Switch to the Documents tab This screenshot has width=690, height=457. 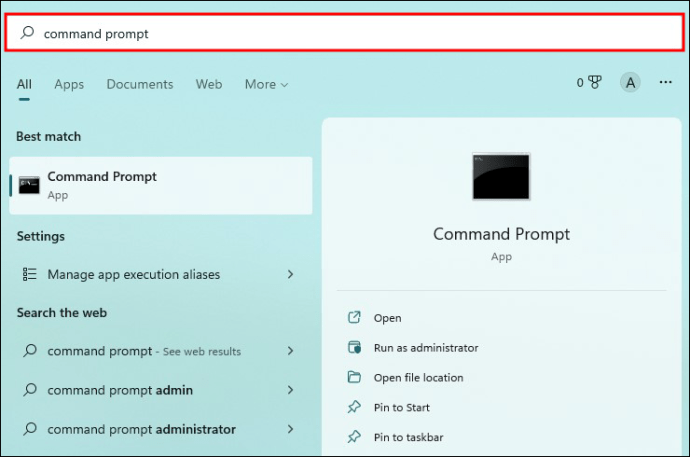(140, 84)
